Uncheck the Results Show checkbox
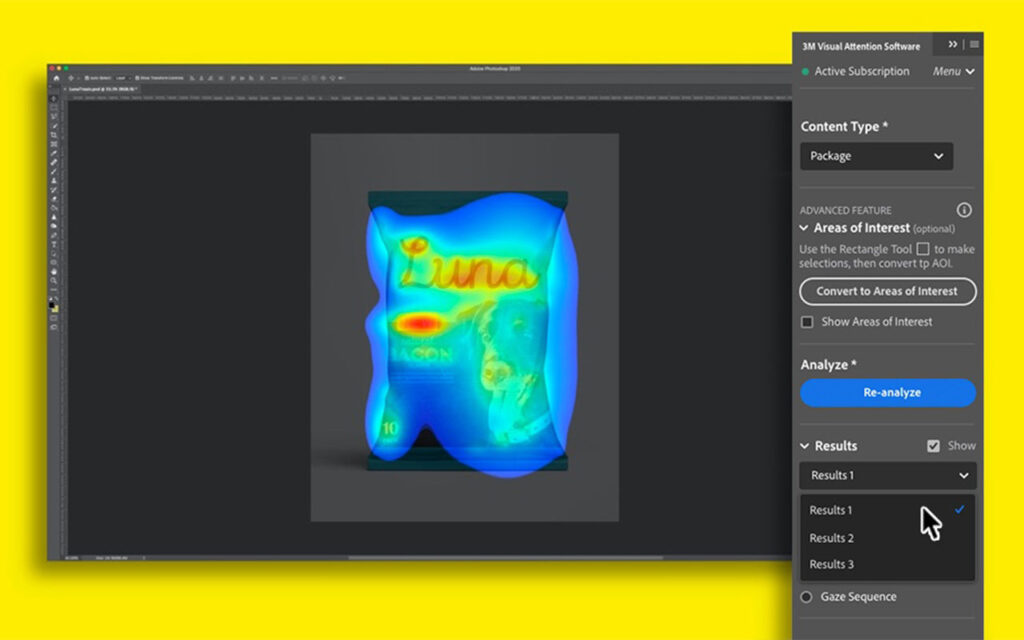This screenshot has height=640, width=1024. (933, 446)
